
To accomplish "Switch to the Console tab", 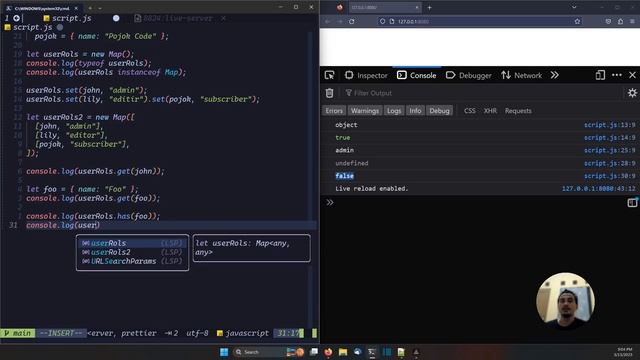I will pos(417,75).
